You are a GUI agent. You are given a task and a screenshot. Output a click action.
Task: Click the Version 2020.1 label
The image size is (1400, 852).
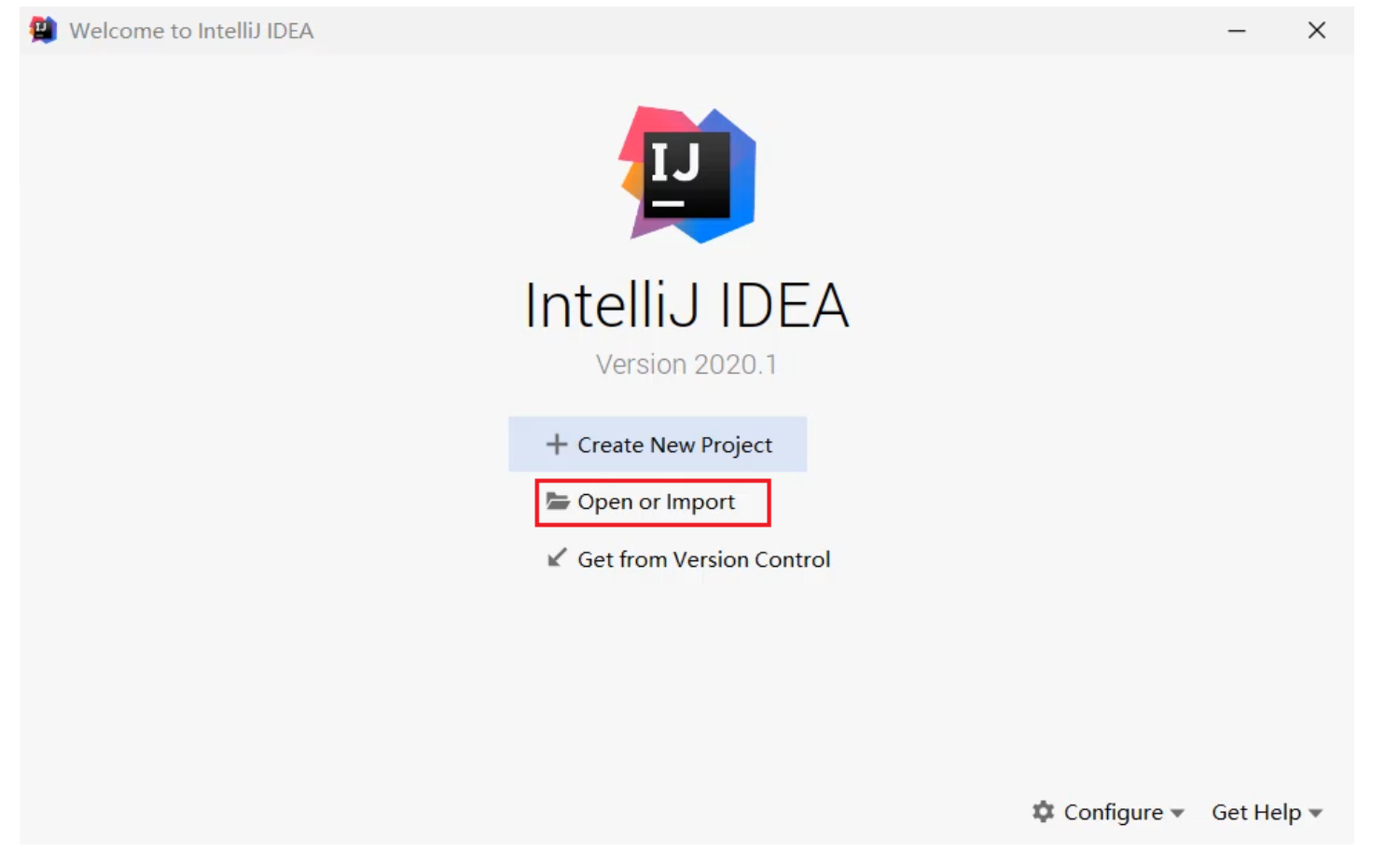[686, 364]
